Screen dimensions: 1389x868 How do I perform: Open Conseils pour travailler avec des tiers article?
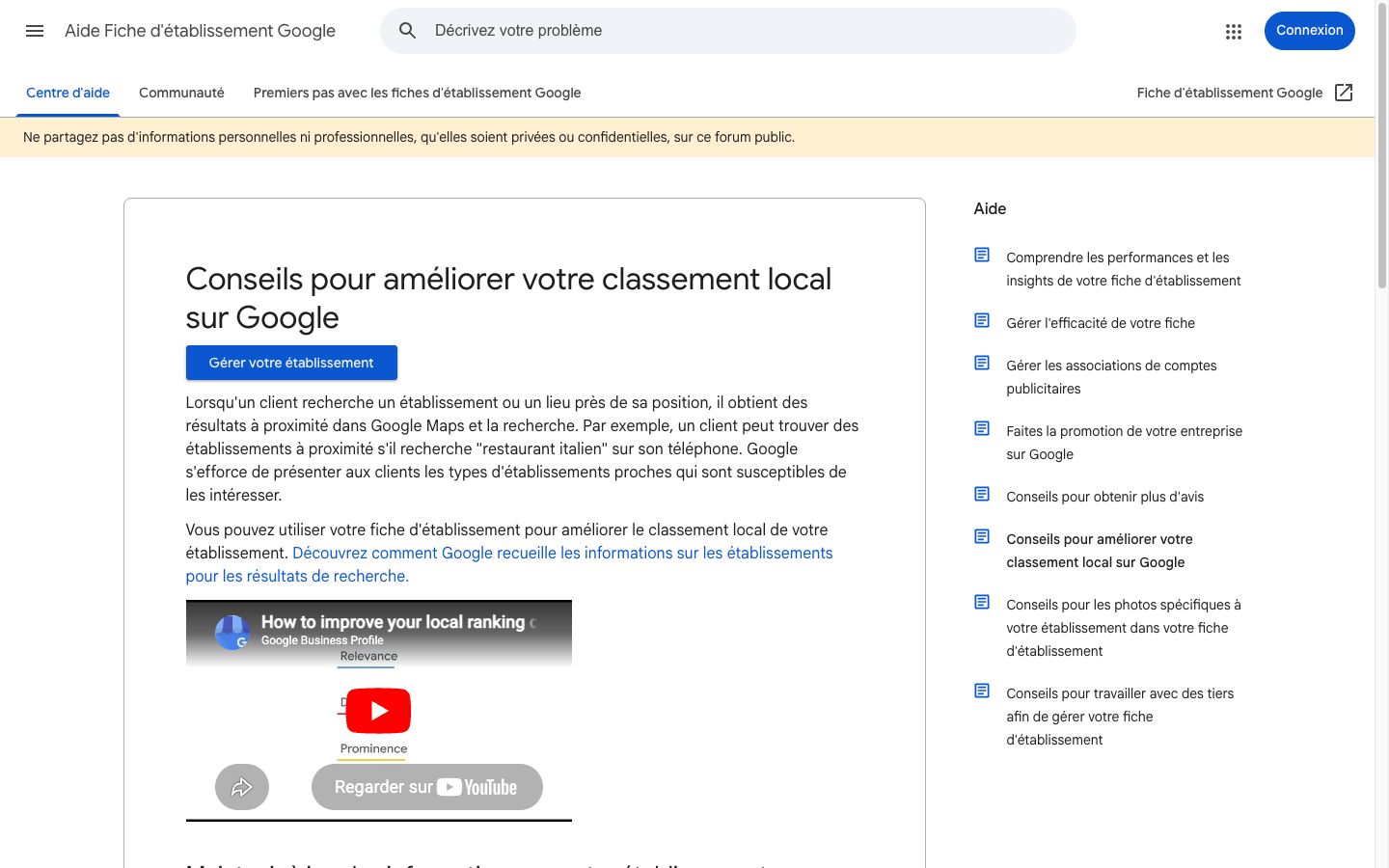(1120, 717)
